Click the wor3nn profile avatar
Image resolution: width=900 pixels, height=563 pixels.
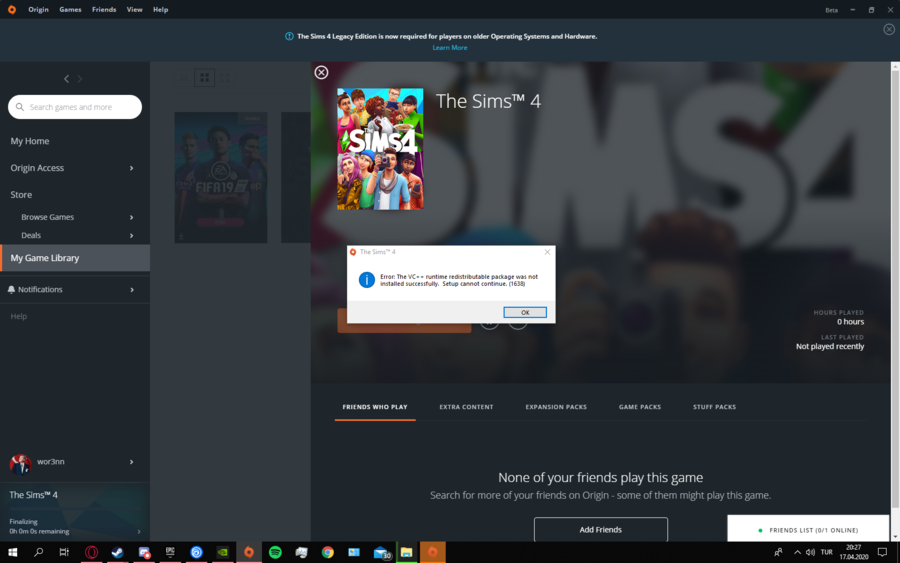coord(21,464)
